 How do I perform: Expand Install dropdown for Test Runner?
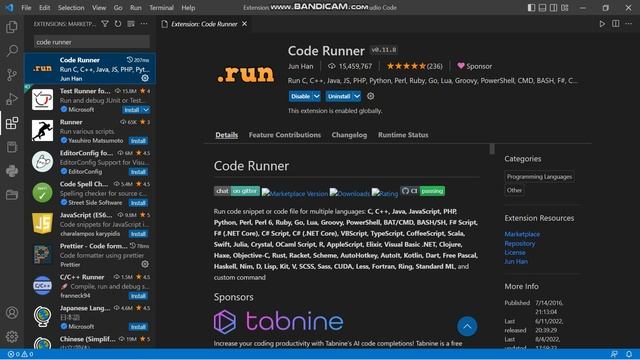(x=146, y=110)
